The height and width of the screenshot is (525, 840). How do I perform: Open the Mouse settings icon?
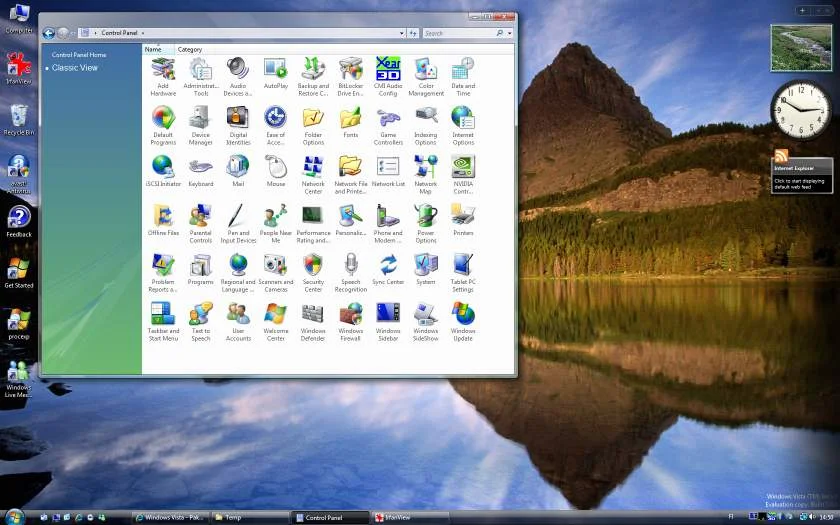276,168
